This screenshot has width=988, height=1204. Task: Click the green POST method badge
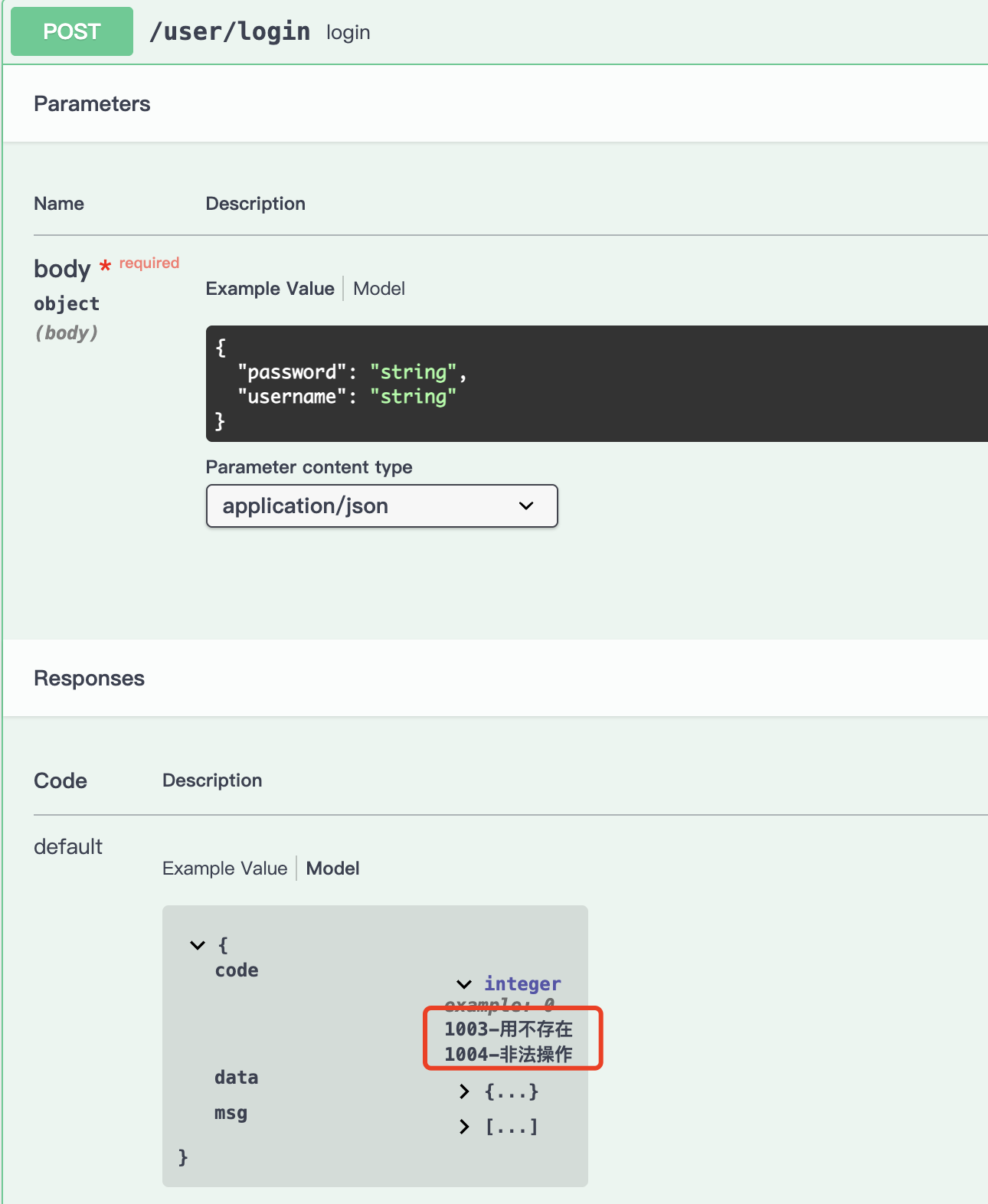[72, 31]
